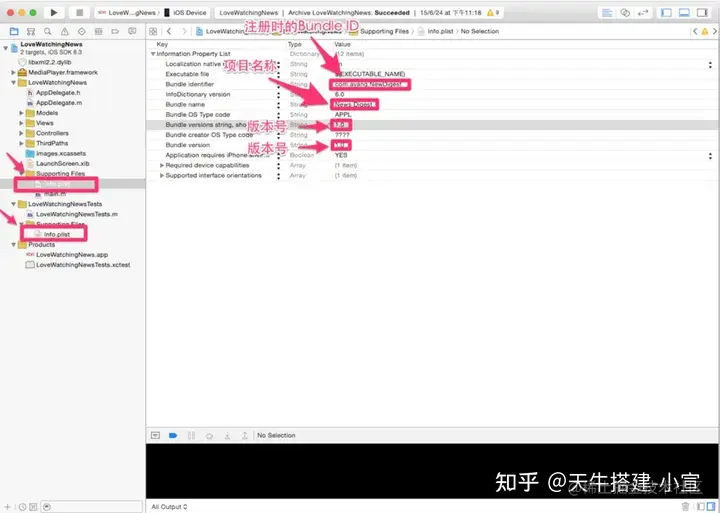This screenshot has height=513, width=720.
Task: Toggle the variables view pane button
Action: (x=701, y=507)
